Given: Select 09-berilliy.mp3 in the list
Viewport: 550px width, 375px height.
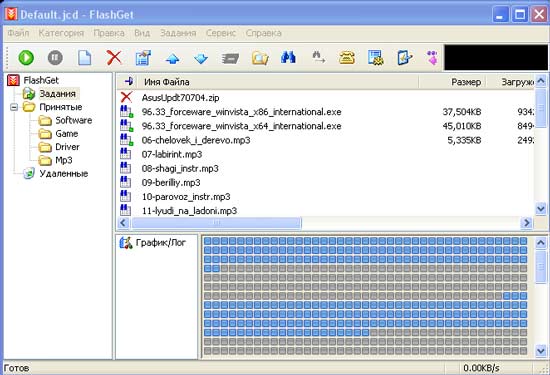Looking at the screenshot, I should coord(171,182).
